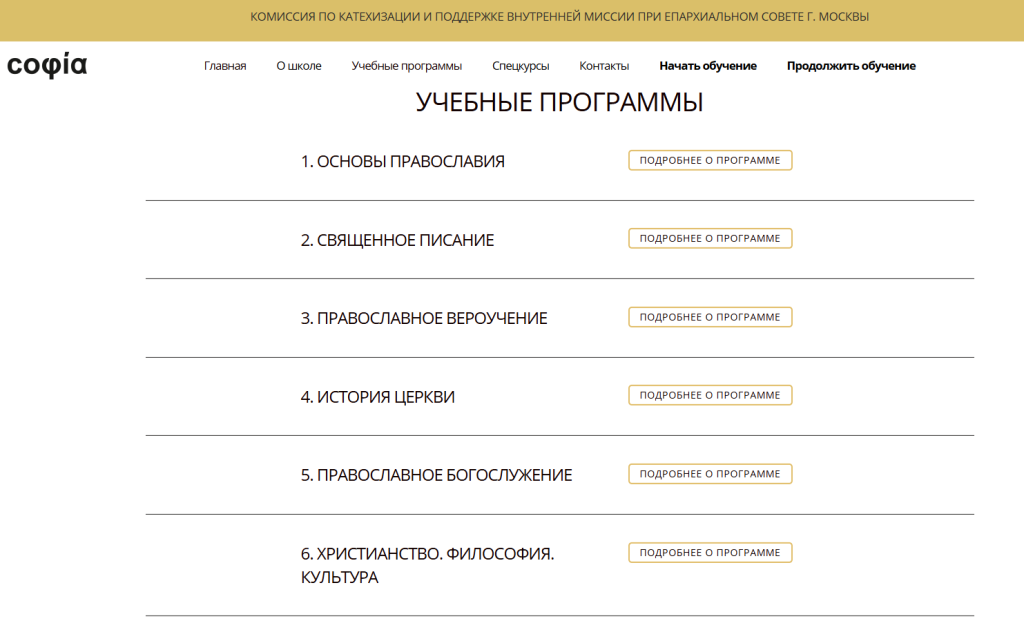View details of История церкви program
This screenshot has width=1024, height=639.
(710, 395)
